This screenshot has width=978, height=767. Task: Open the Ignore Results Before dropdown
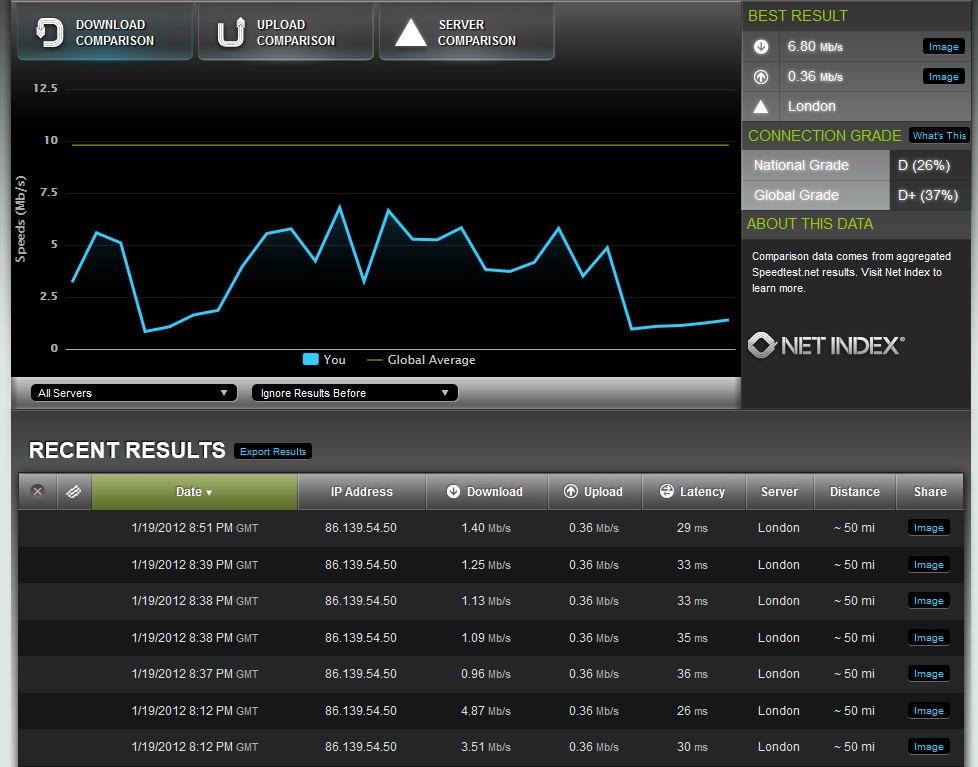pyautogui.click(x=354, y=392)
